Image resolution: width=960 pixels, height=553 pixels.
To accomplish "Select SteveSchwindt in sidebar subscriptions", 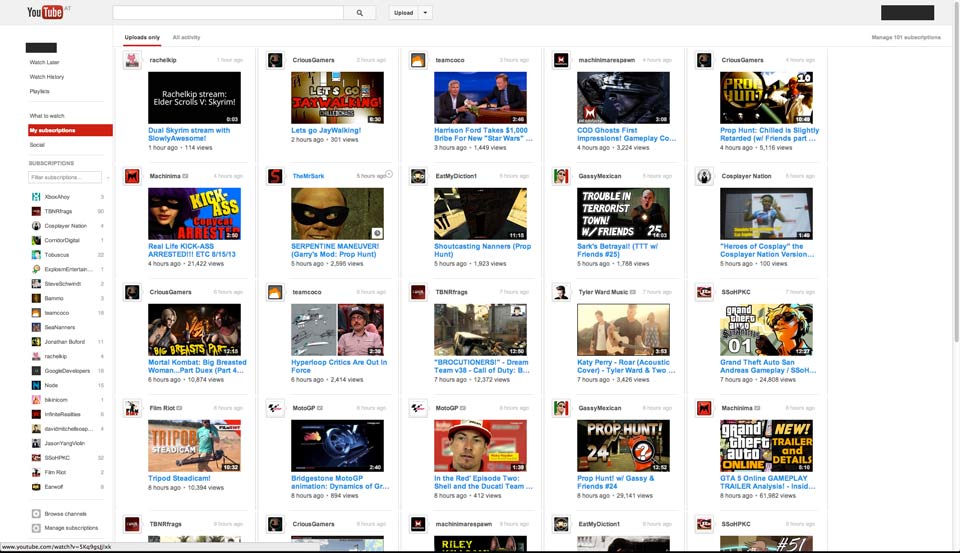I will pyautogui.click(x=62, y=284).
